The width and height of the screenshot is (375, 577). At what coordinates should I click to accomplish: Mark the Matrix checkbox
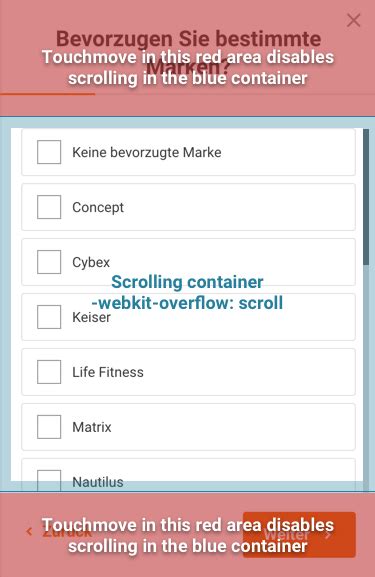pos(49,427)
